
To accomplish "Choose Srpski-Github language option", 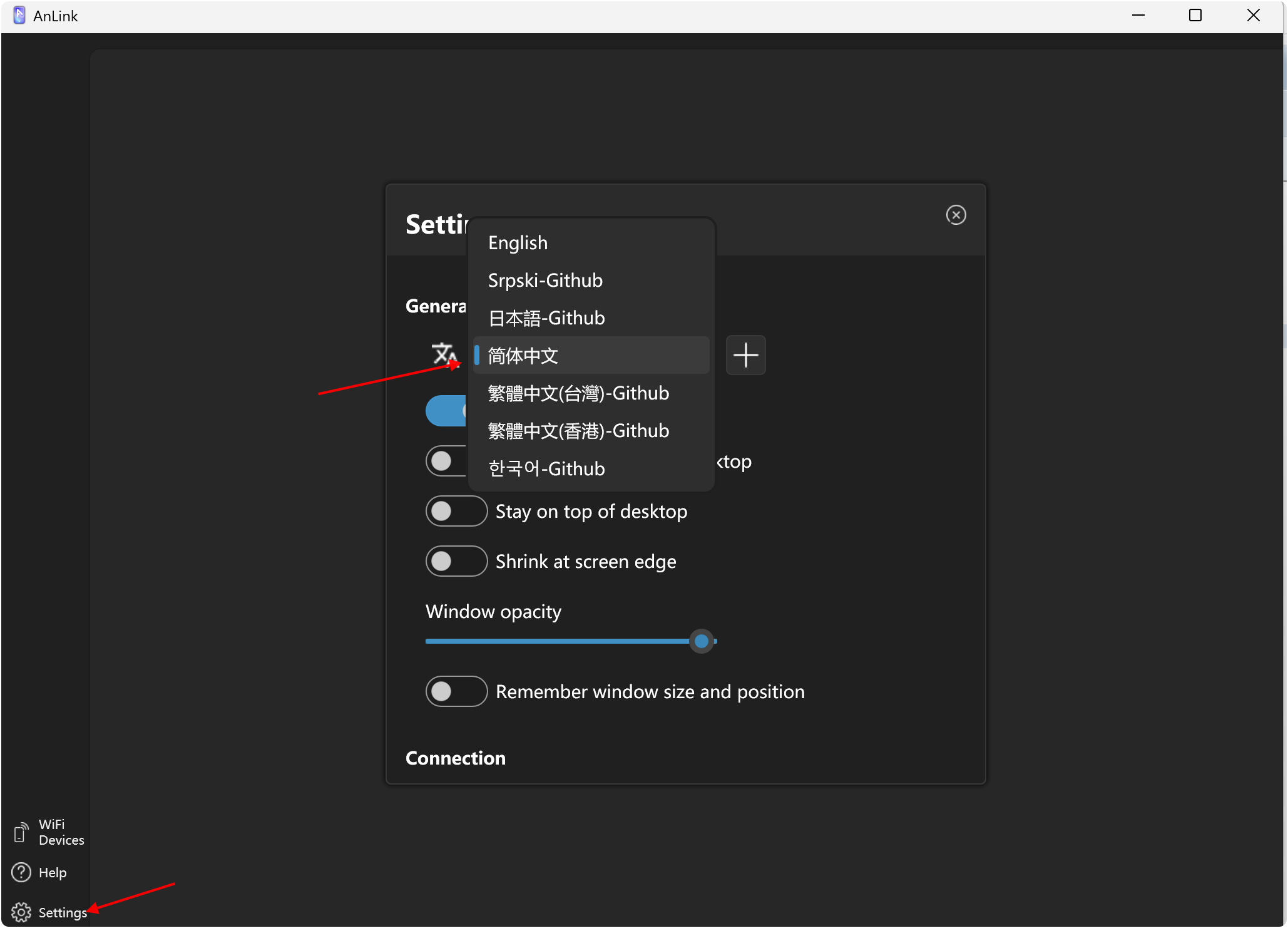I will tap(545, 281).
